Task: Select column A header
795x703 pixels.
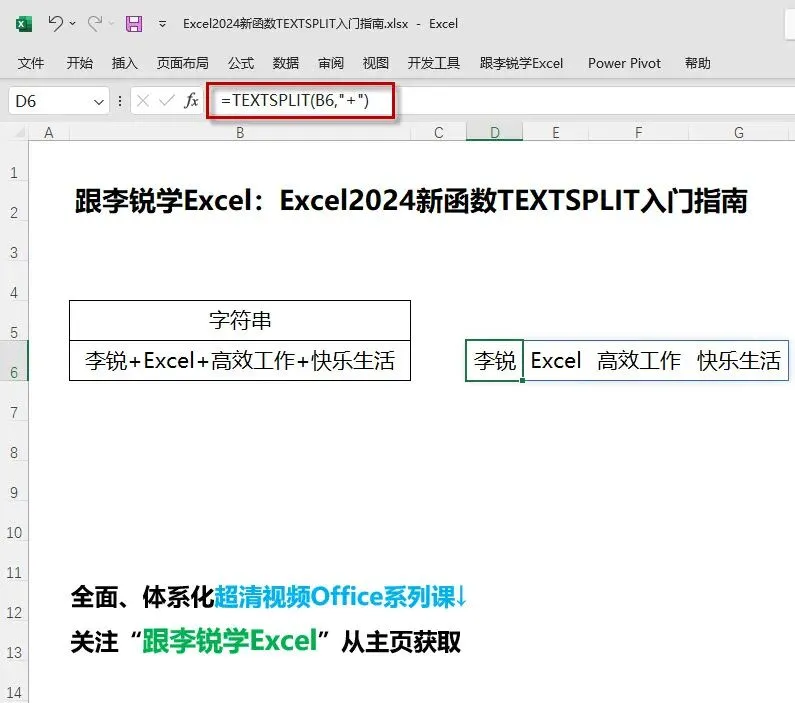Action: click(x=49, y=133)
